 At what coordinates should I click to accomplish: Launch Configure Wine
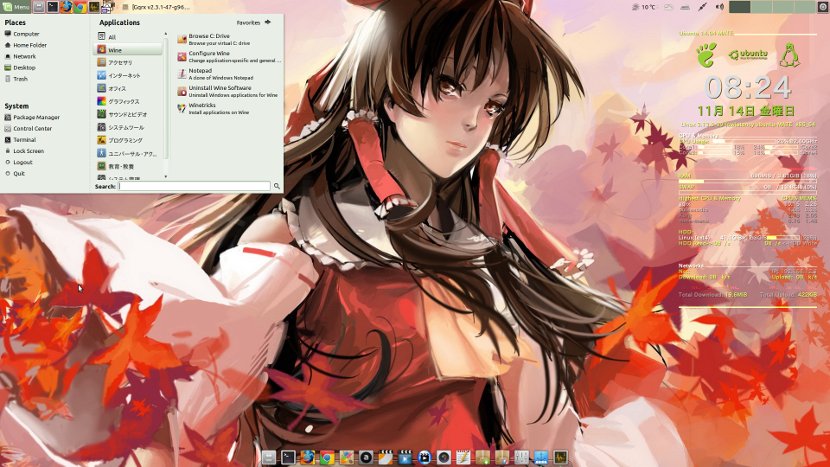point(229,57)
